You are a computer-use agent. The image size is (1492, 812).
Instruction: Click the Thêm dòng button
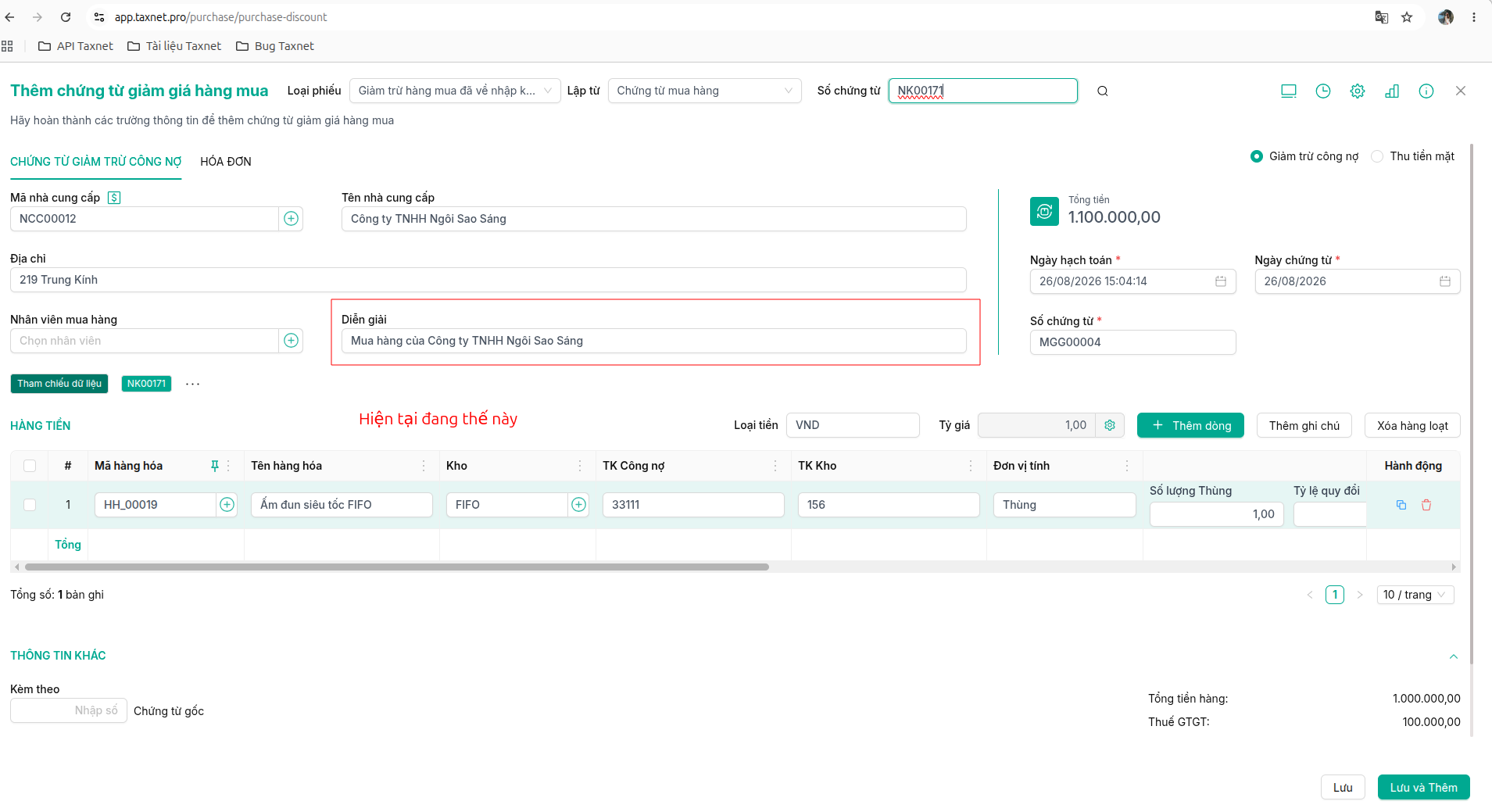tap(1190, 425)
